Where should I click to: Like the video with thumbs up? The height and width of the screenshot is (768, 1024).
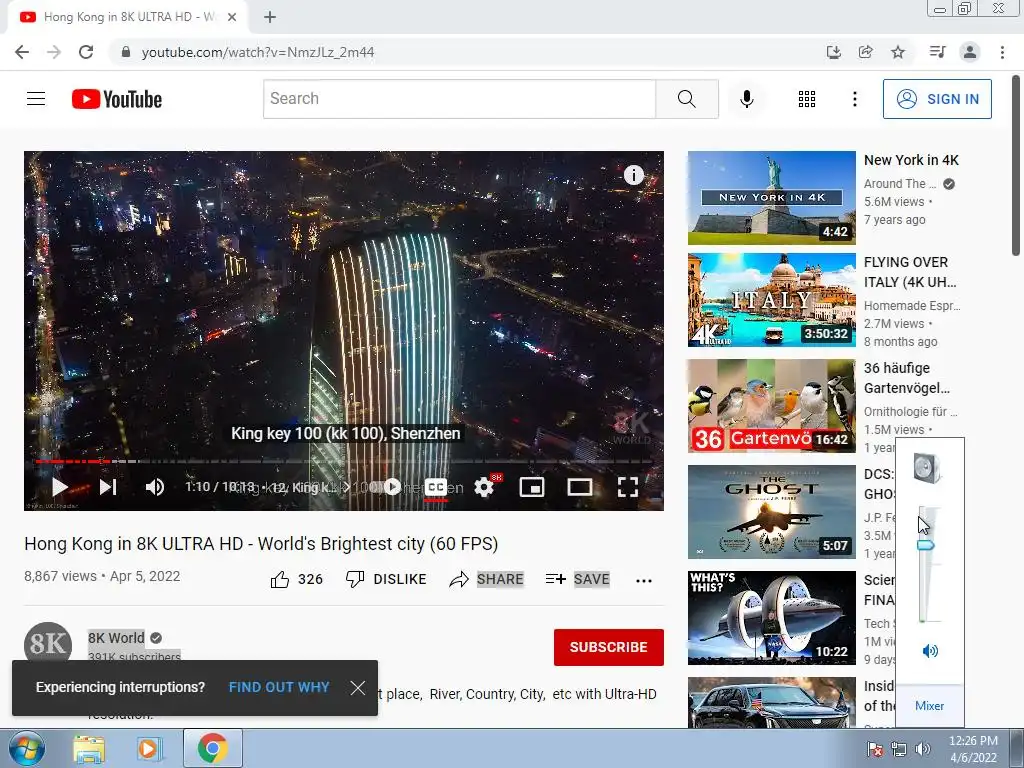[x=296, y=579]
